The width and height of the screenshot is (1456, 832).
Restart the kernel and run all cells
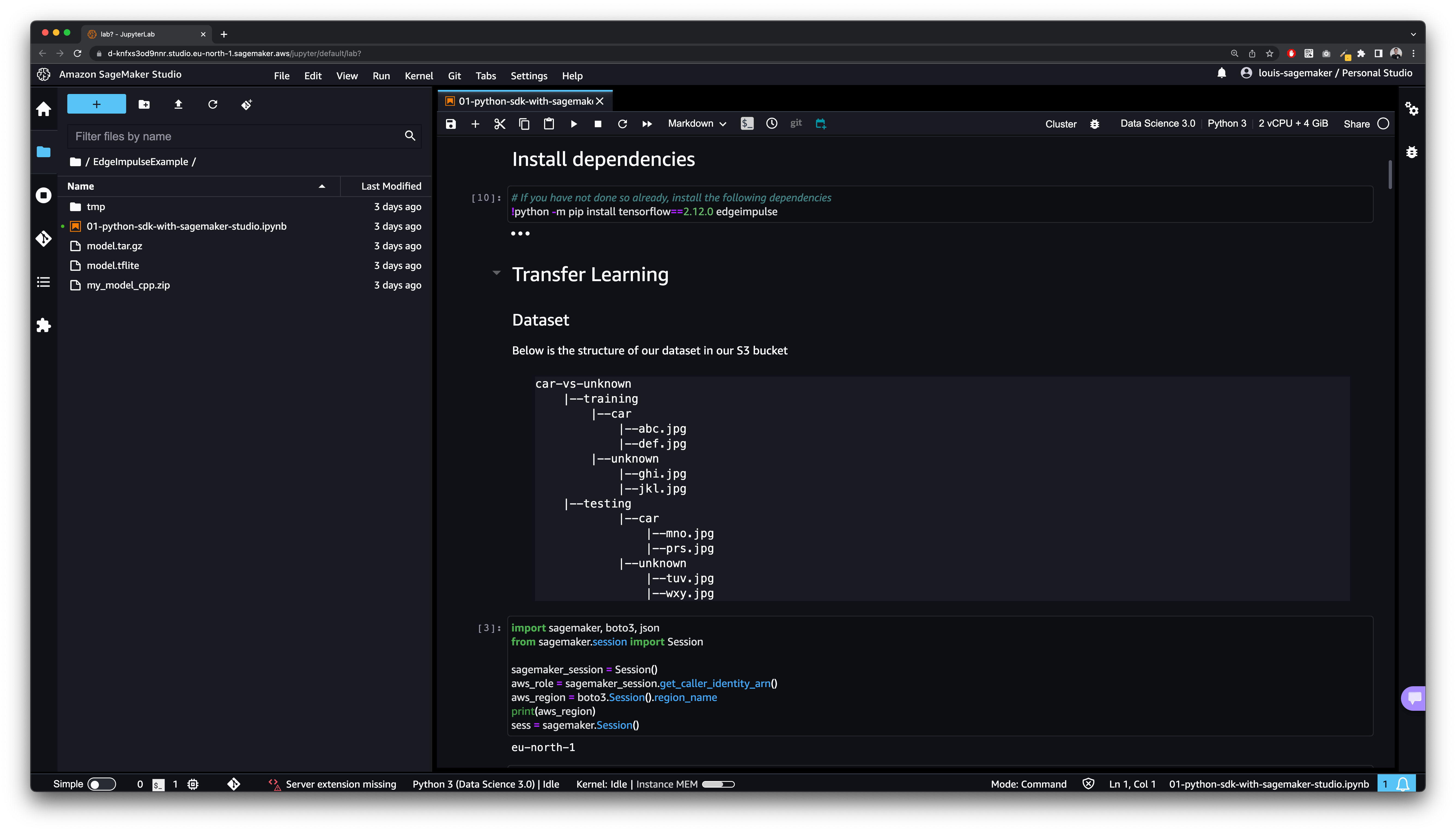pyautogui.click(x=646, y=123)
